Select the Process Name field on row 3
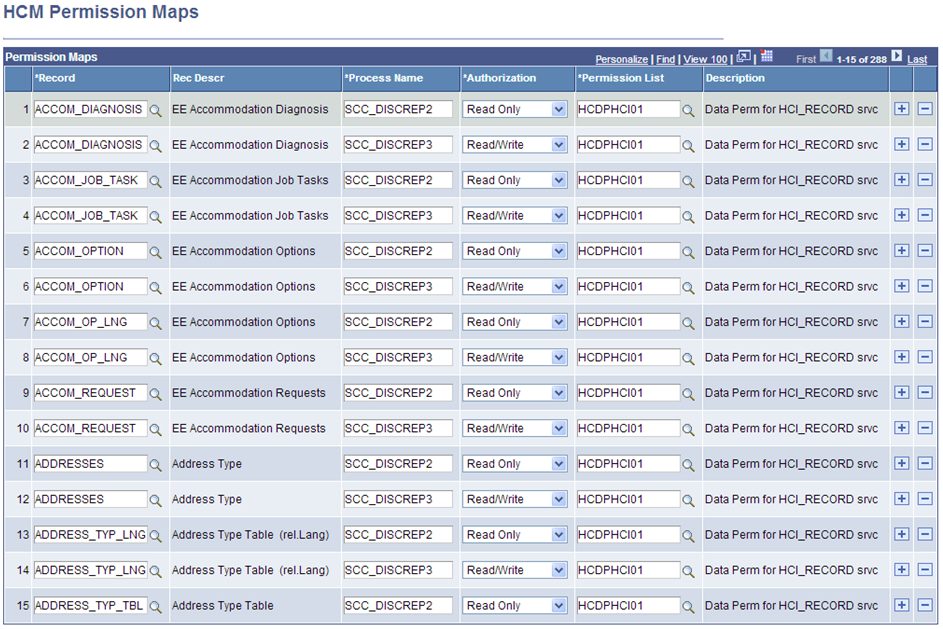Viewport: 943px width, 629px height. 398,180
